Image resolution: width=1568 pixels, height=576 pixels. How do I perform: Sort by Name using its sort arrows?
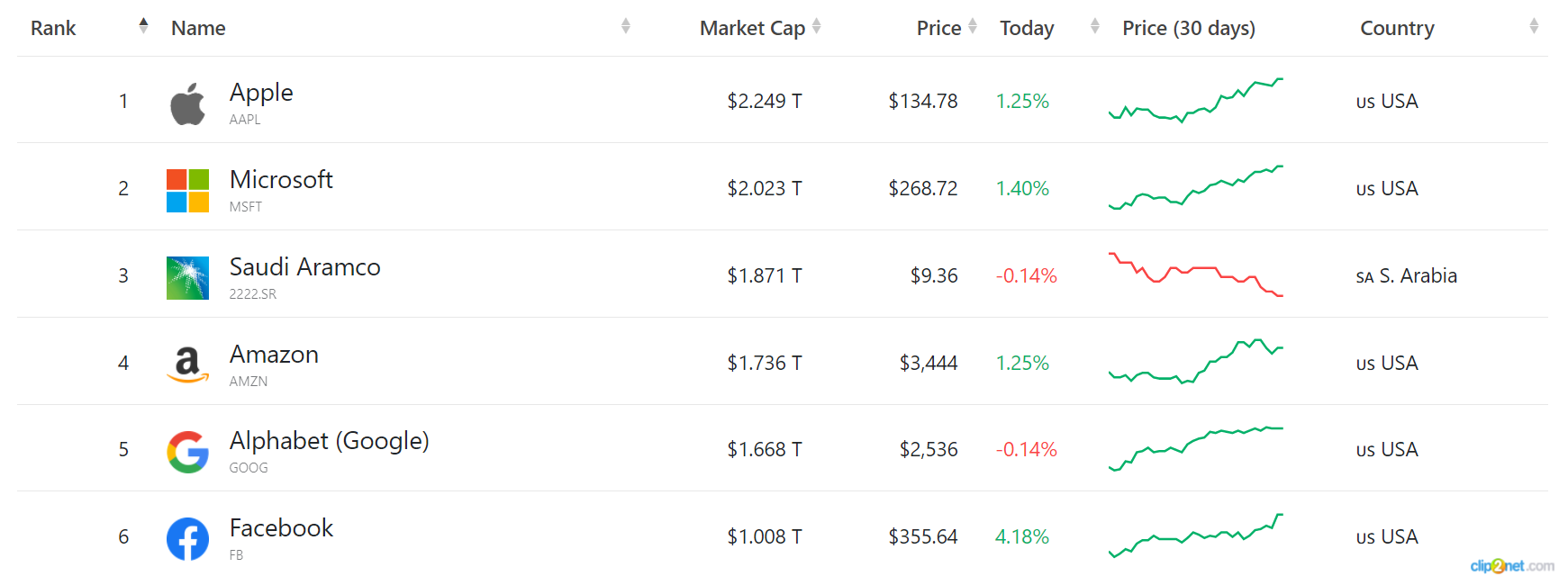click(625, 26)
